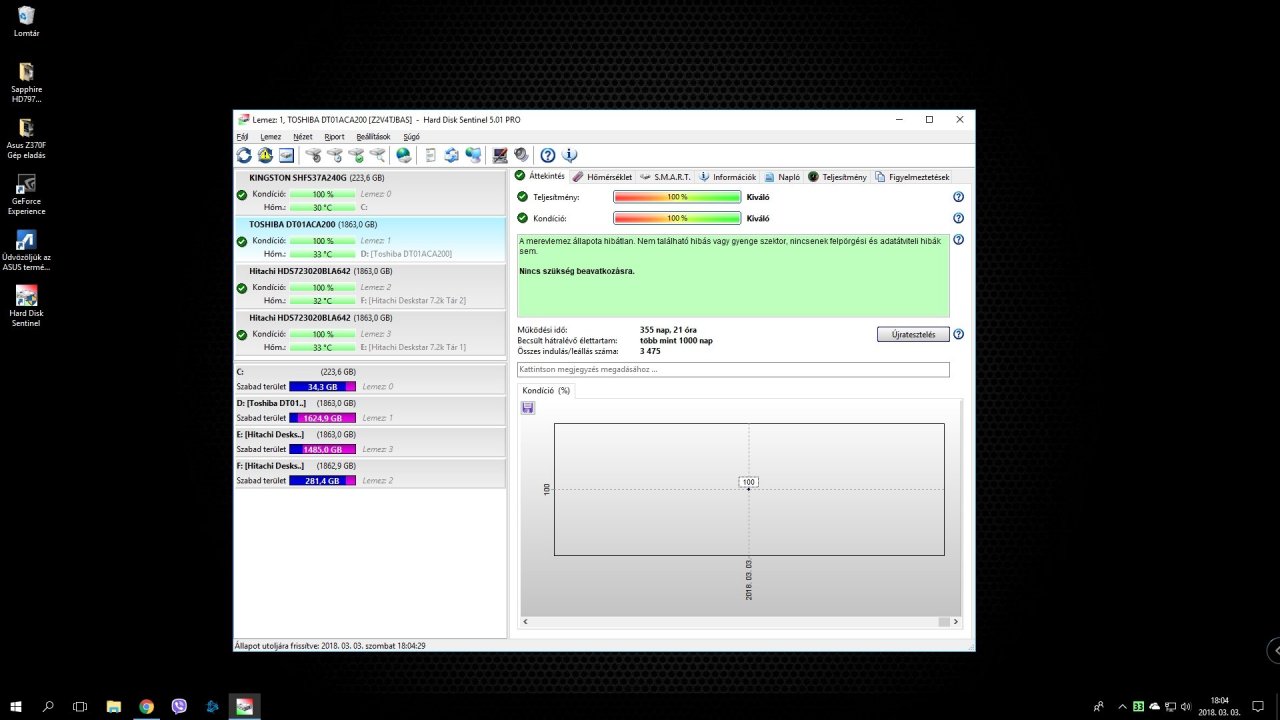Select the E: [Hitachi Desks..] partition
Viewport: 1280px width, 720px height.
point(370,442)
